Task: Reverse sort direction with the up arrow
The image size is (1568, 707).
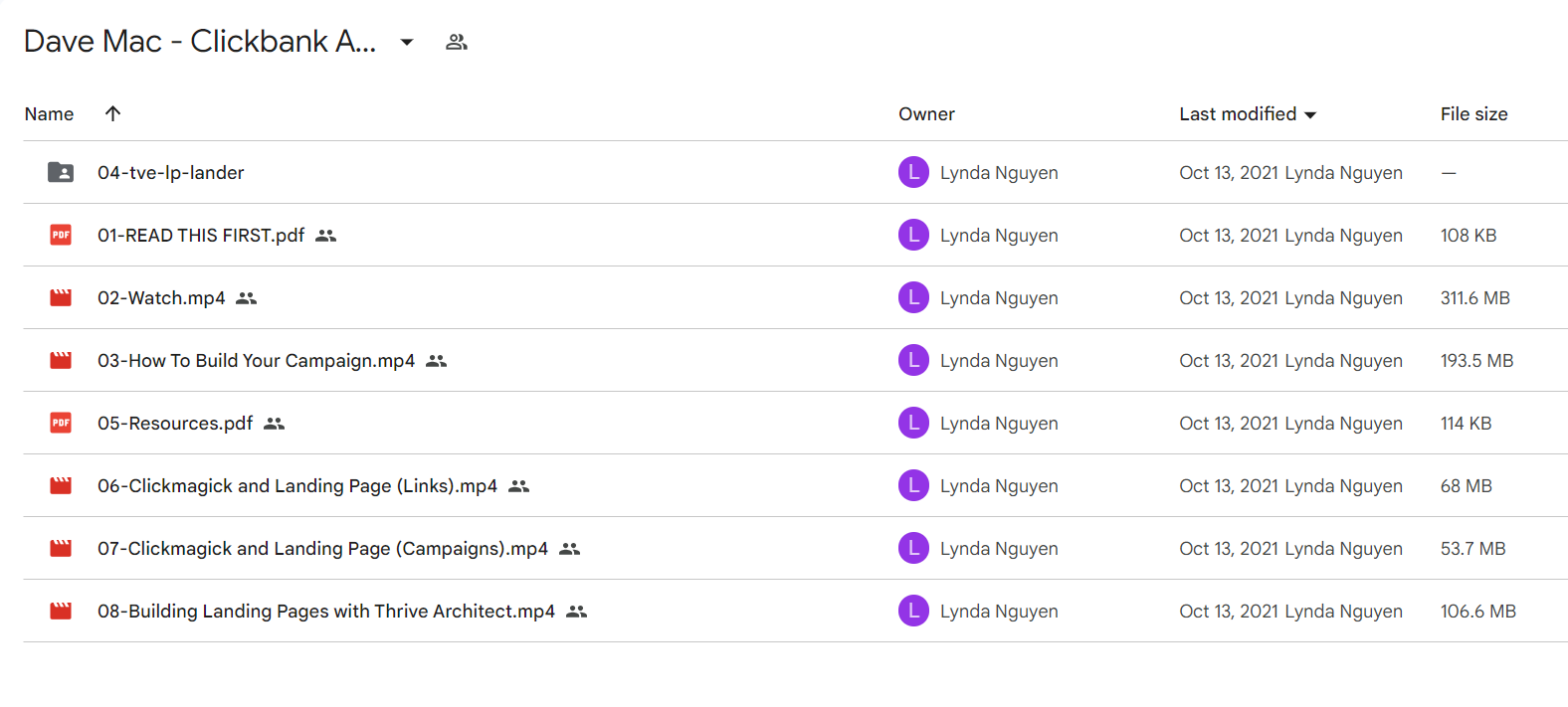Action: 112,113
